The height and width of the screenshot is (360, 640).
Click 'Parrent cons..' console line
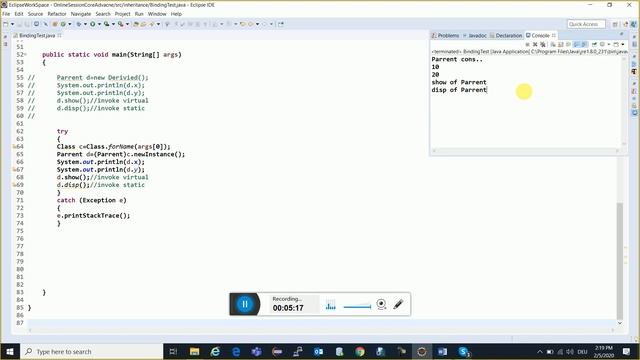pyautogui.click(x=457, y=59)
